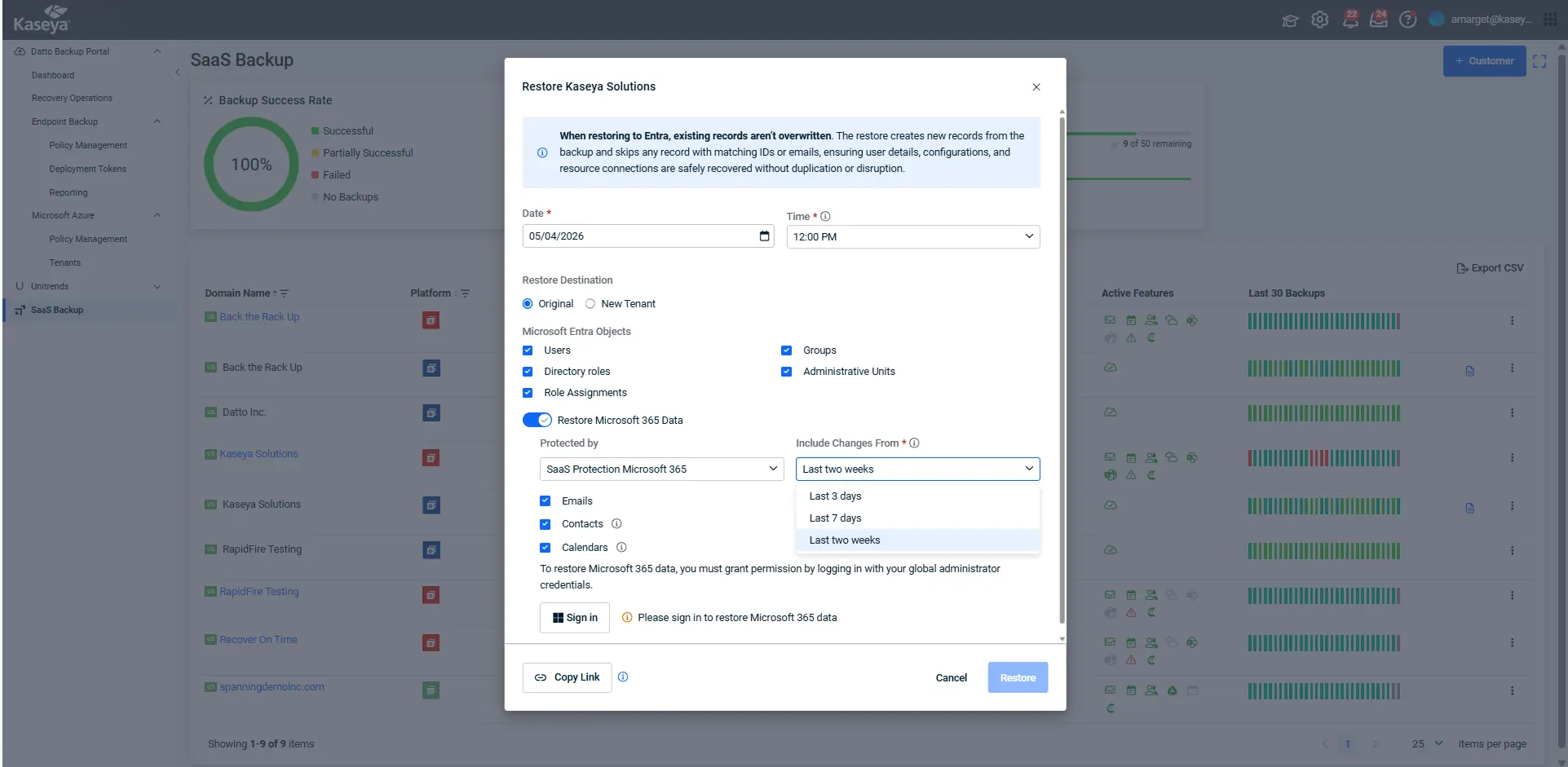
Task: Open the app launcher grid icon
Action: [1550, 20]
